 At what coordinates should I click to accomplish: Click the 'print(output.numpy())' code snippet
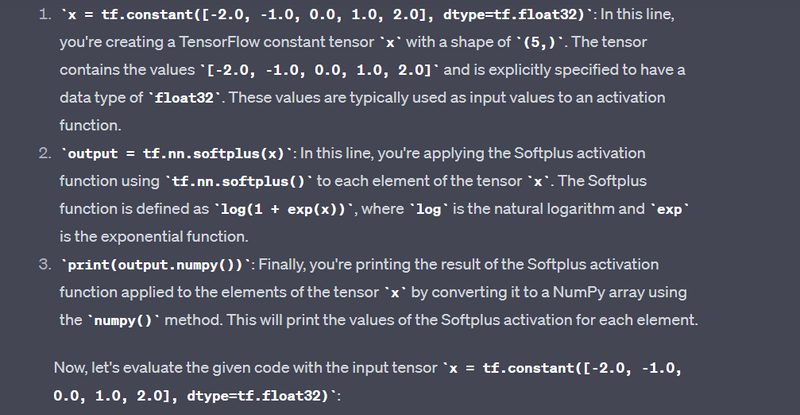[161, 264]
